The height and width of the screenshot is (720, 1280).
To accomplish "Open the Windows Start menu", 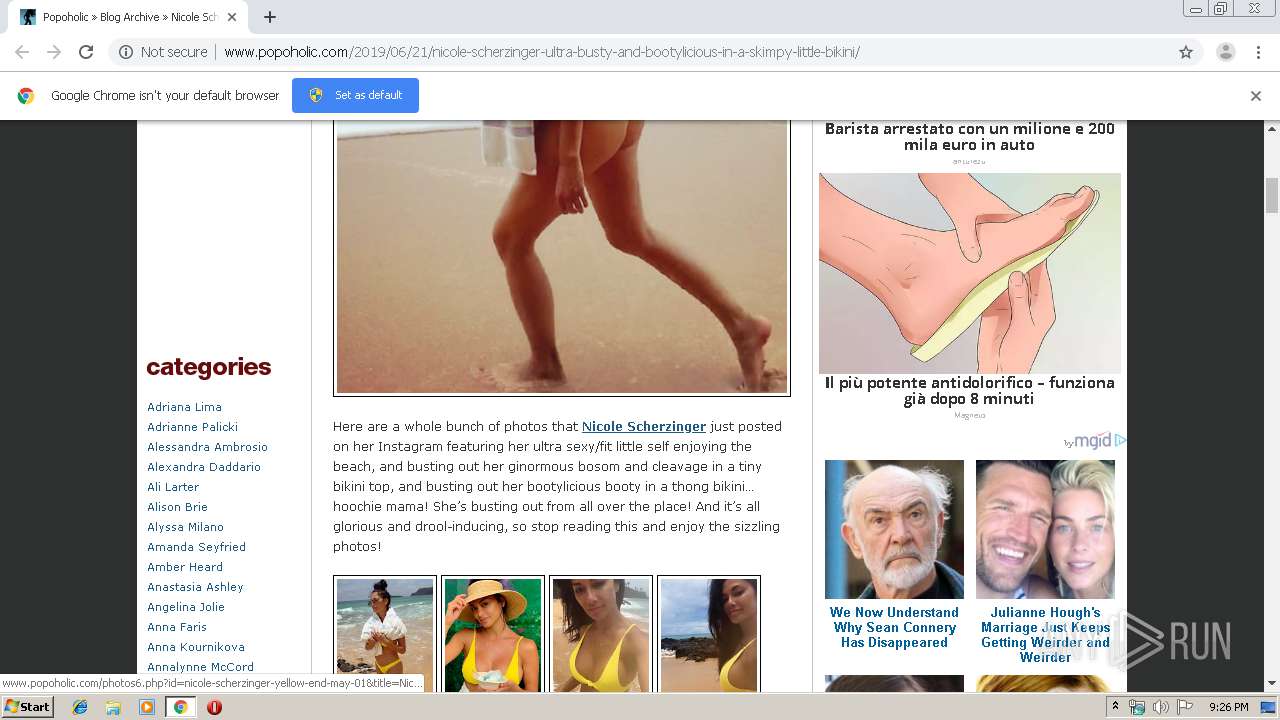I will [27, 707].
